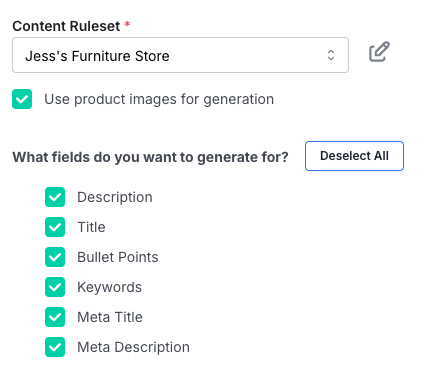Uncheck the Description field checkbox
The height and width of the screenshot is (384, 432).
pyautogui.click(x=55, y=197)
